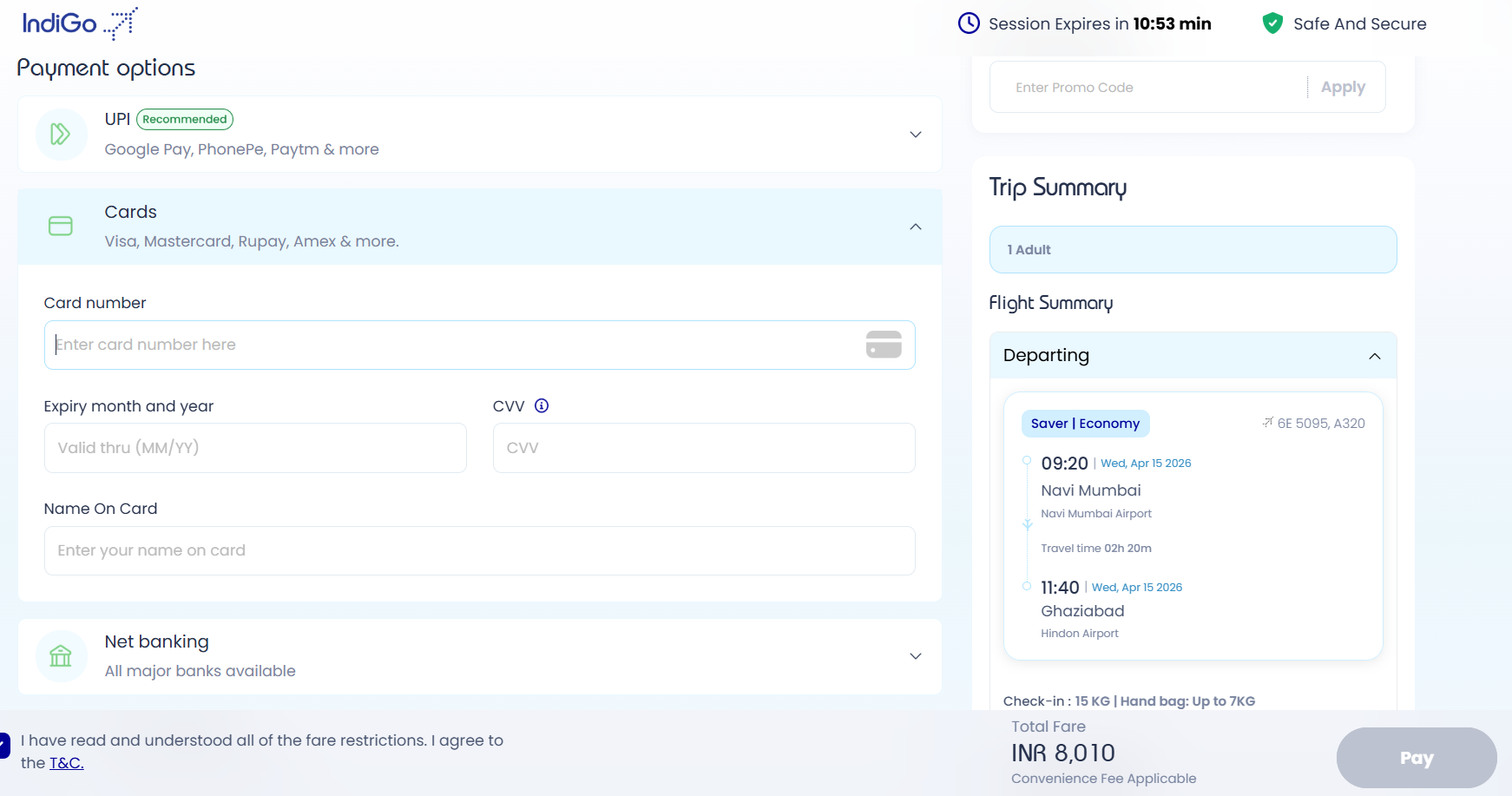Expand the Net banking option
This screenshot has height=796, width=1512.
[915, 656]
